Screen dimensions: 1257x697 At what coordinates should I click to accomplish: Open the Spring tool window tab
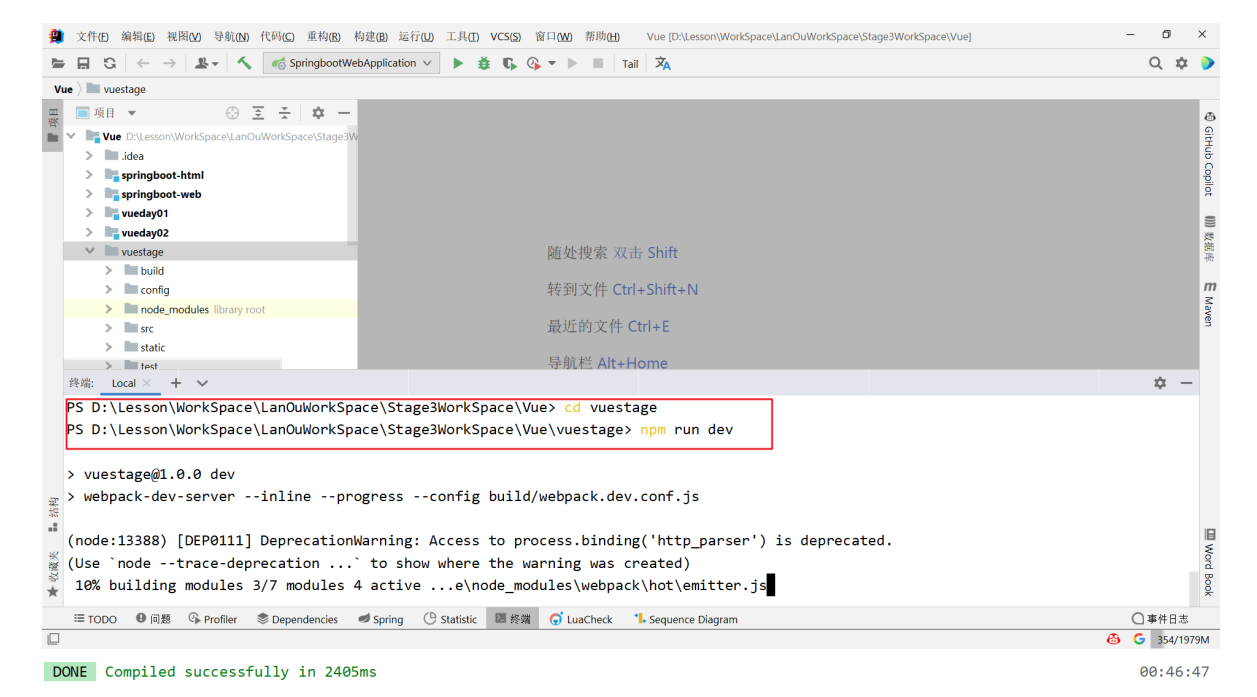click(x=381, y=619)
